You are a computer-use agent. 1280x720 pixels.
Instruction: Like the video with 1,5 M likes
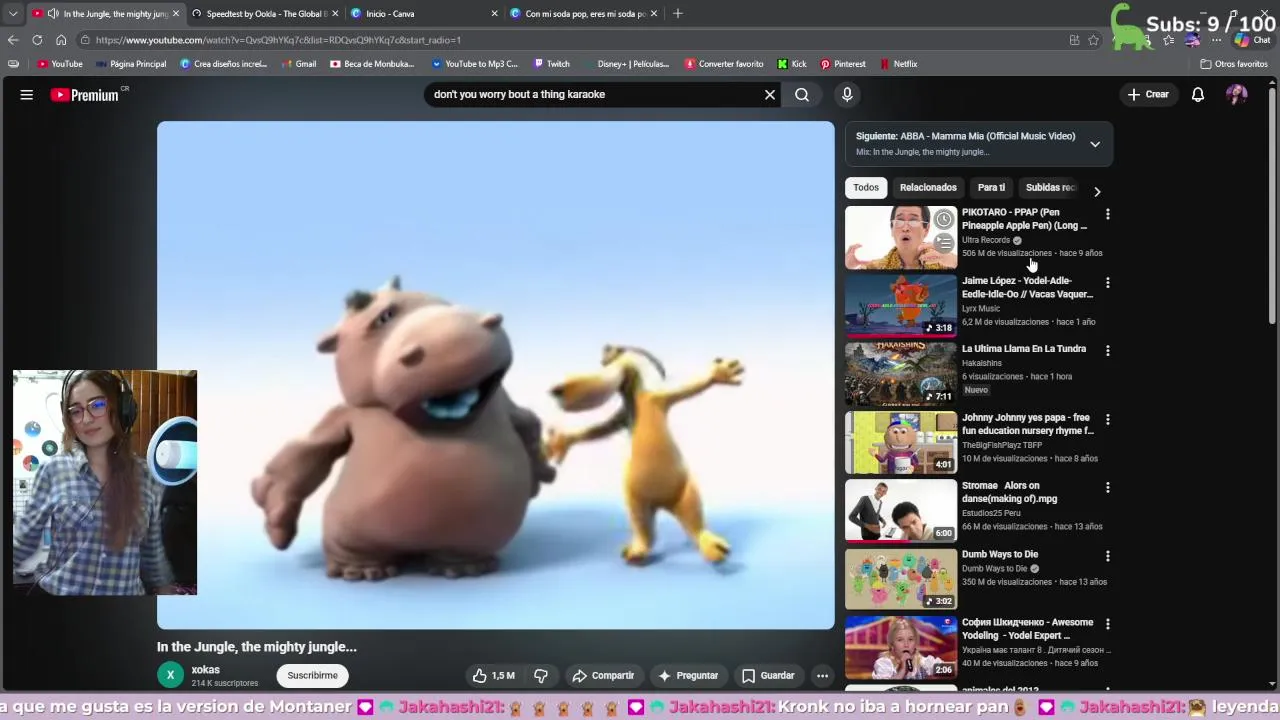coord(494,675)
